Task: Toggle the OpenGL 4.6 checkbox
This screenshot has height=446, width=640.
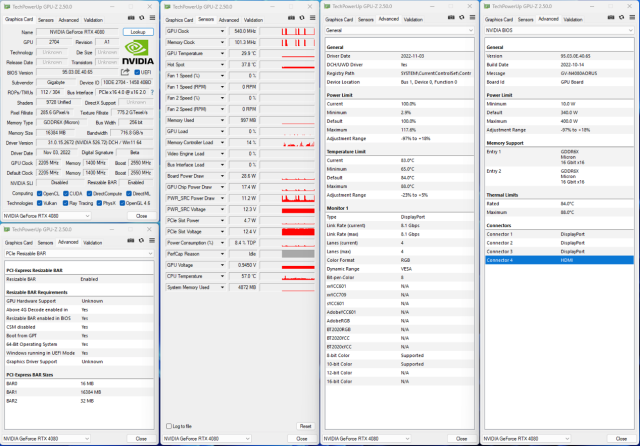Action: tap(122, 203)
